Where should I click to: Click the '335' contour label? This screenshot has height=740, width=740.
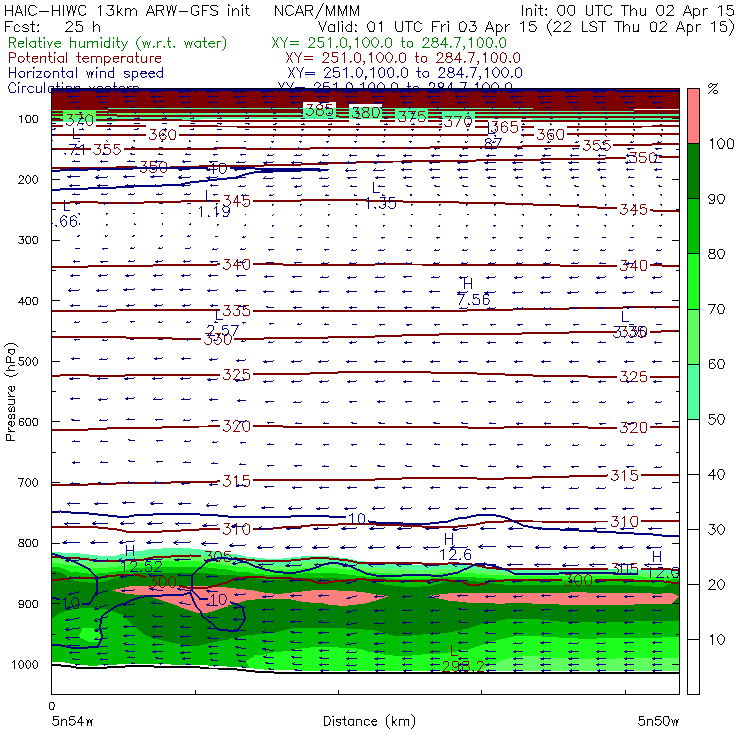coord(236,311)
